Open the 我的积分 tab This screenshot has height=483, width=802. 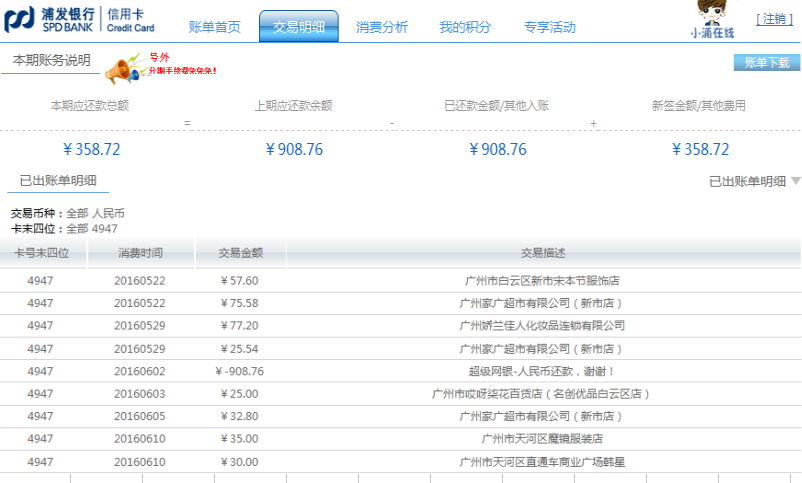[x=465, y=27]
